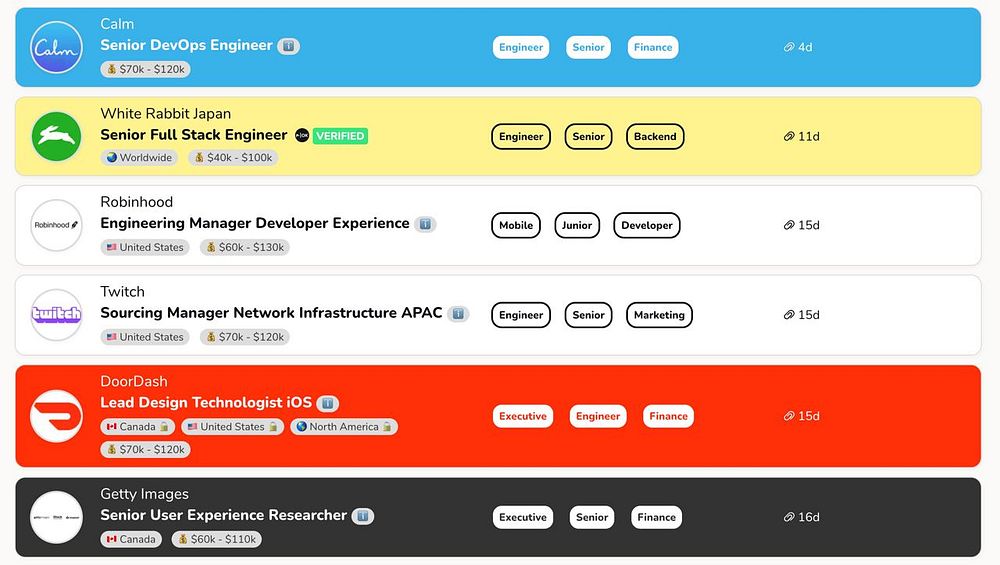Select Executive tag in Getty Images row
Screen dimensions: 1000x565
pyautogui.click(x=523, y=517)
